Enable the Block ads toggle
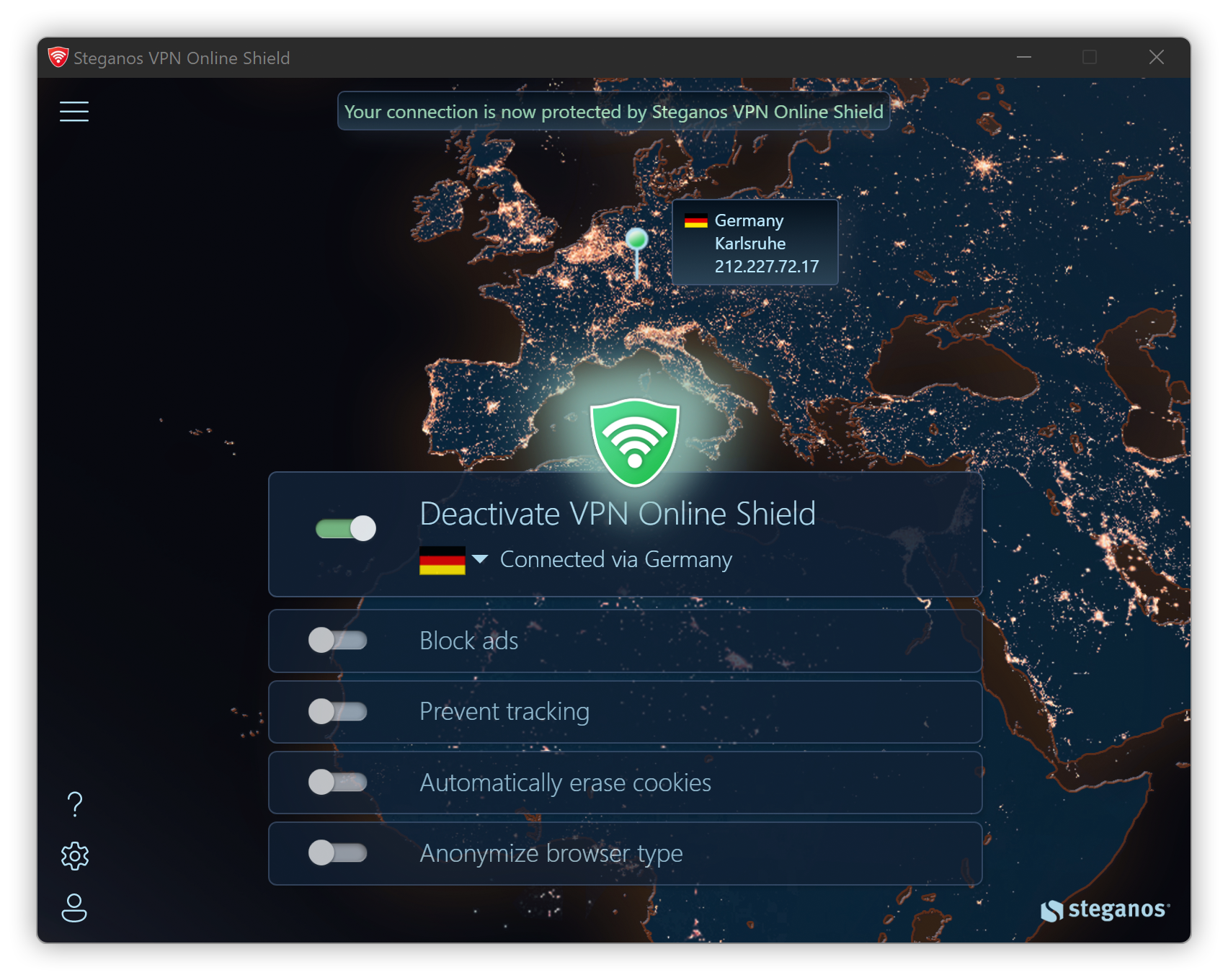Viewport: 1228px width, 980px height. pos(337,640)
